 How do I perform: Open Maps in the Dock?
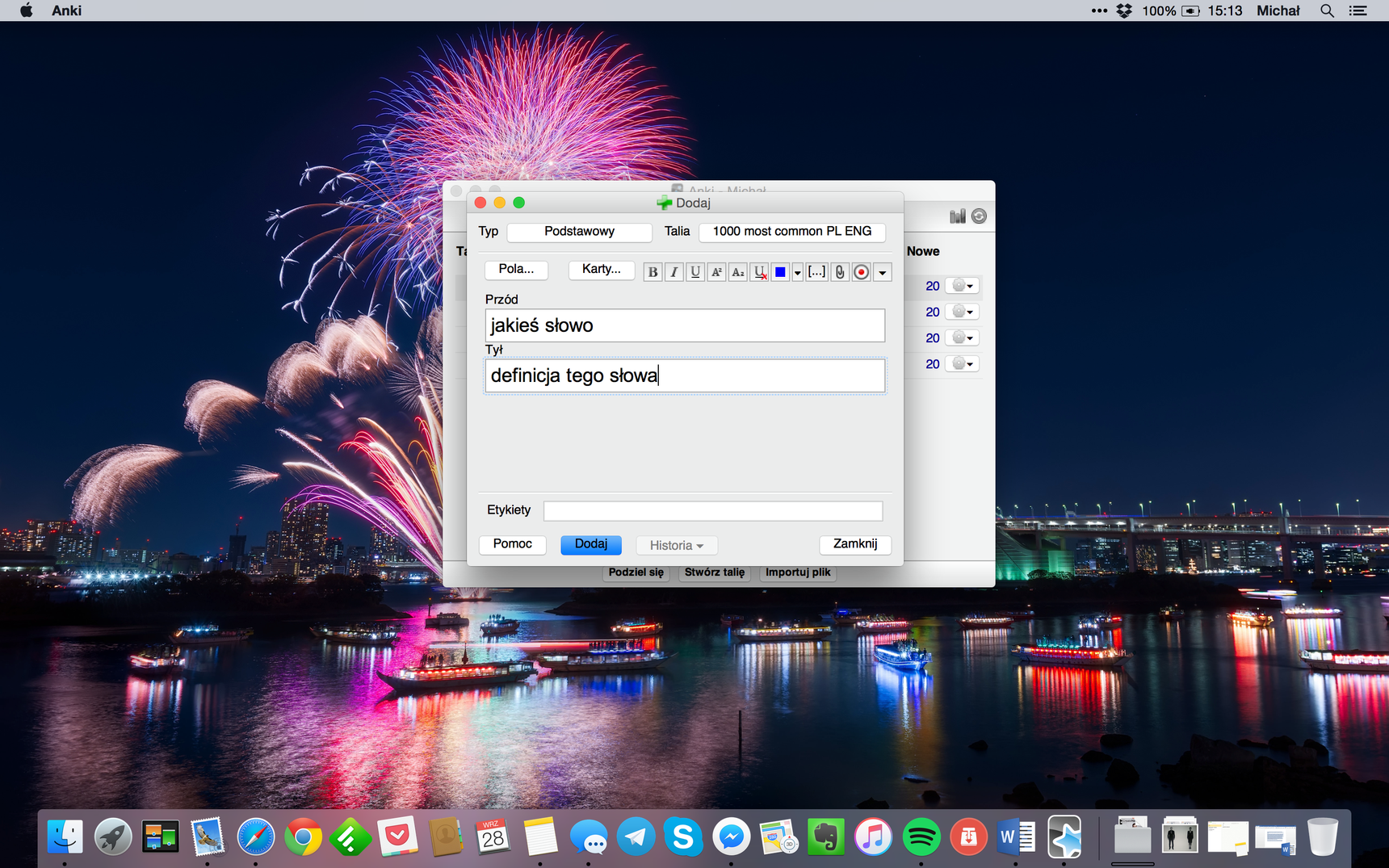[778, 837]
